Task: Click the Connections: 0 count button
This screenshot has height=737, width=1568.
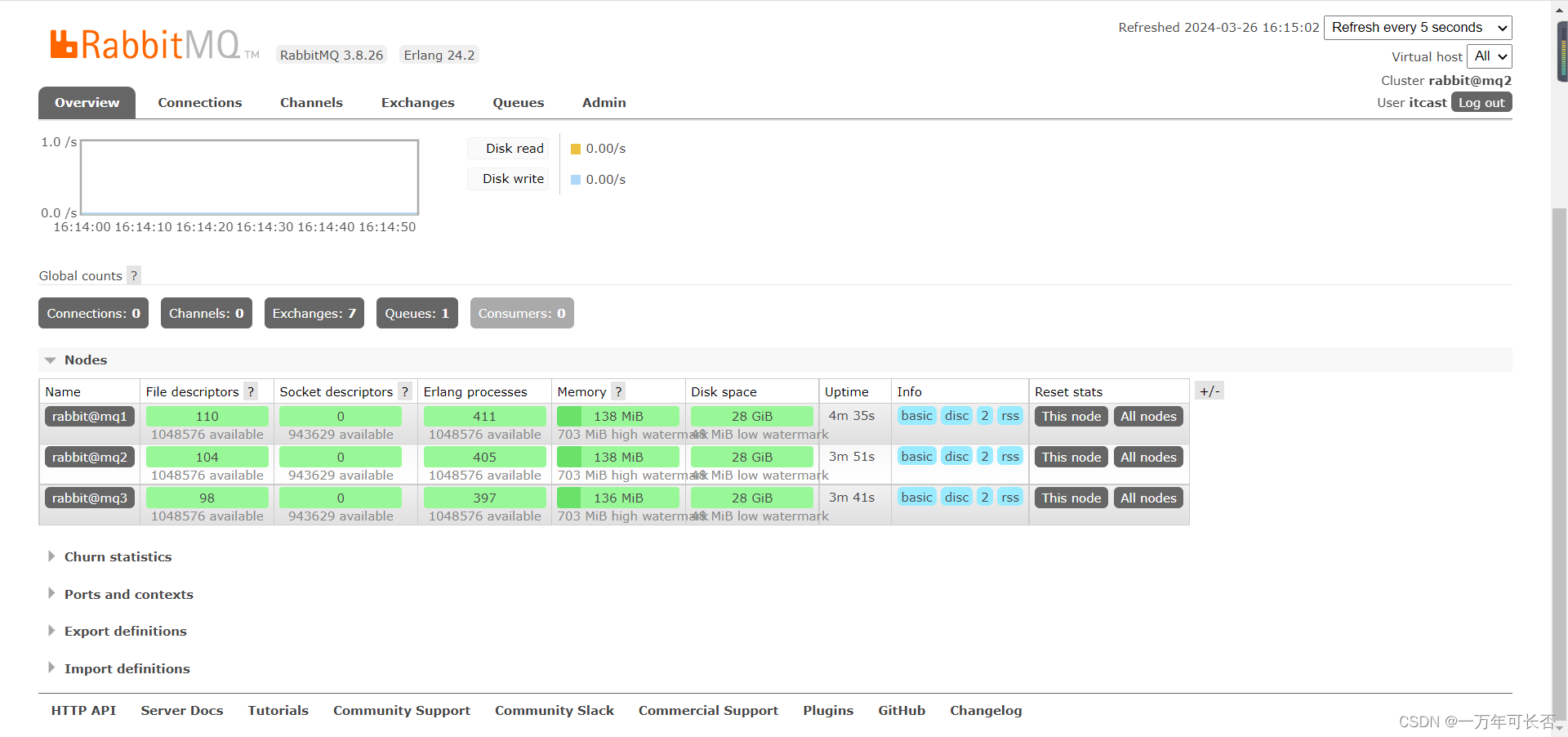Action: 93,313
